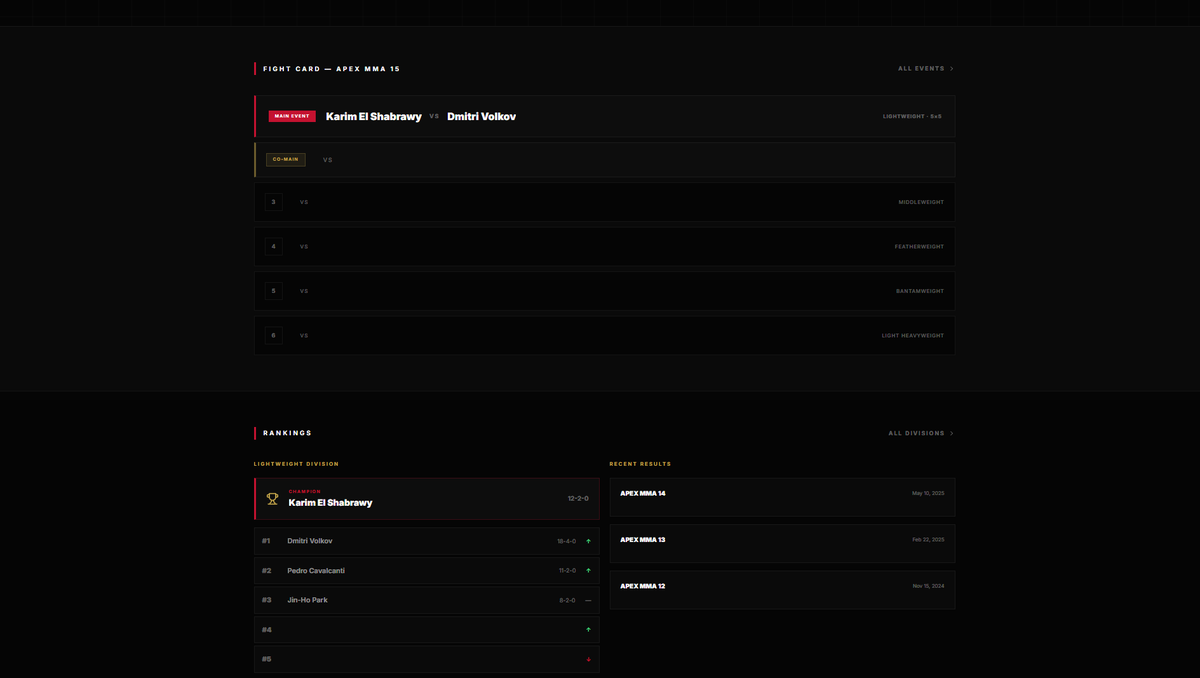Open the All Divisions link
The width and height of the screenshot is (1200, 678).
tap(921, 434)
